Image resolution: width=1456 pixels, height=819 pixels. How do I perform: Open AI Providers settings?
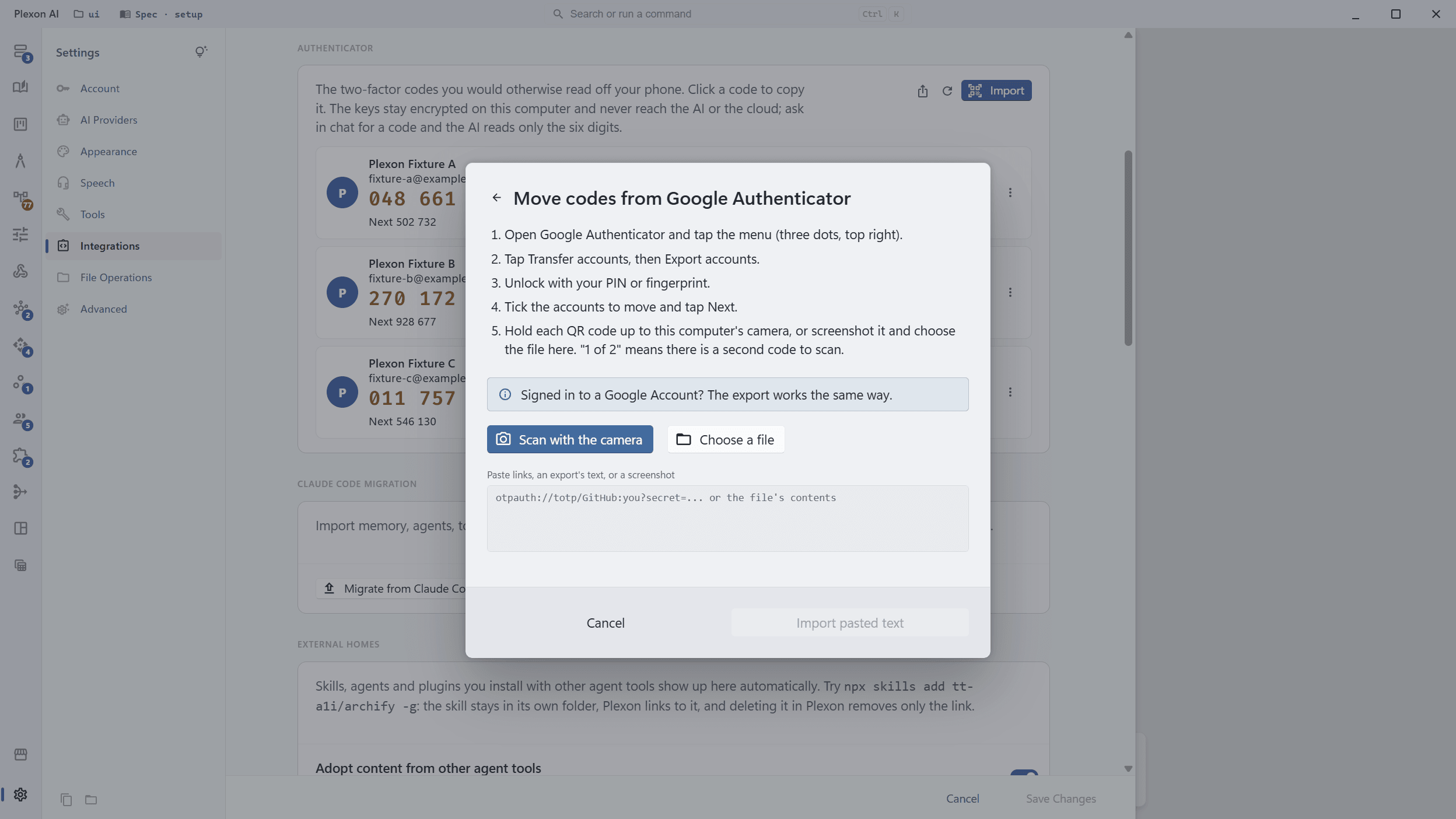point(134,120)
